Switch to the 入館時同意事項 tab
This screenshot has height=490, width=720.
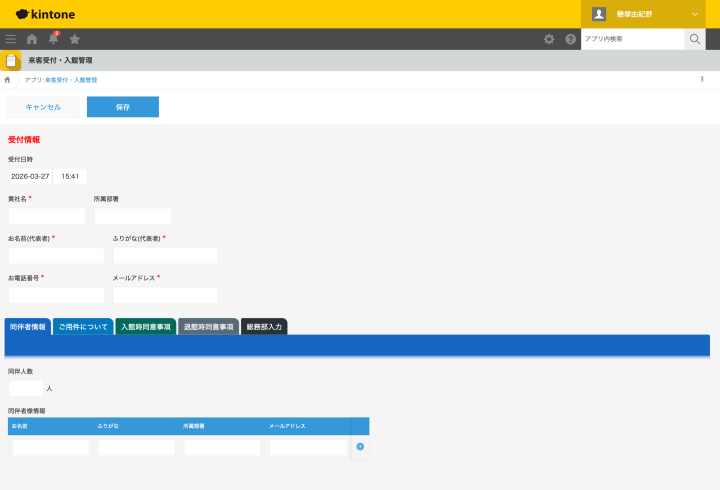146,327
